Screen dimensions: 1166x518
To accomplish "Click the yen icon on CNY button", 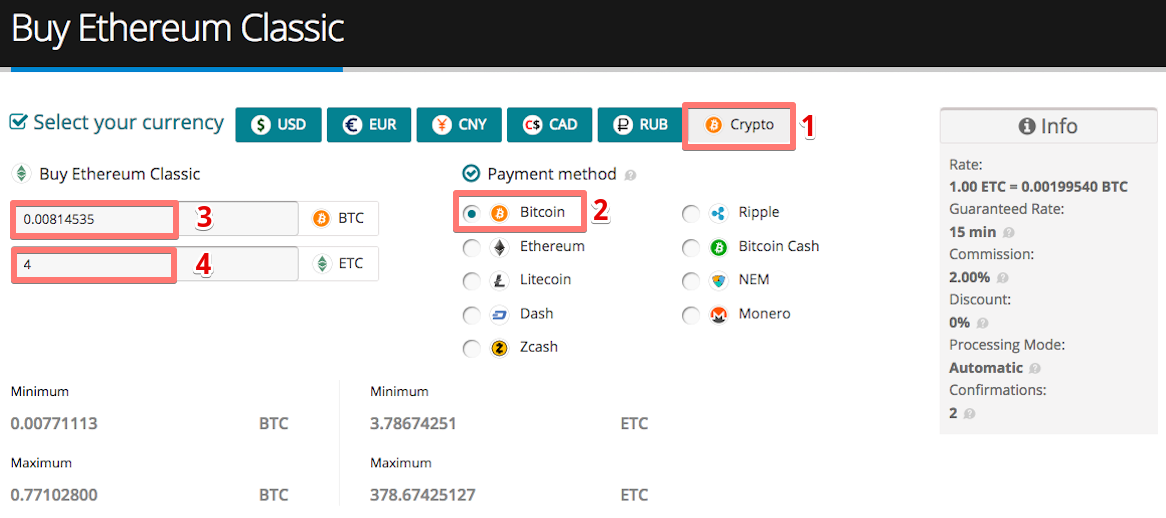I will (441, 125).
